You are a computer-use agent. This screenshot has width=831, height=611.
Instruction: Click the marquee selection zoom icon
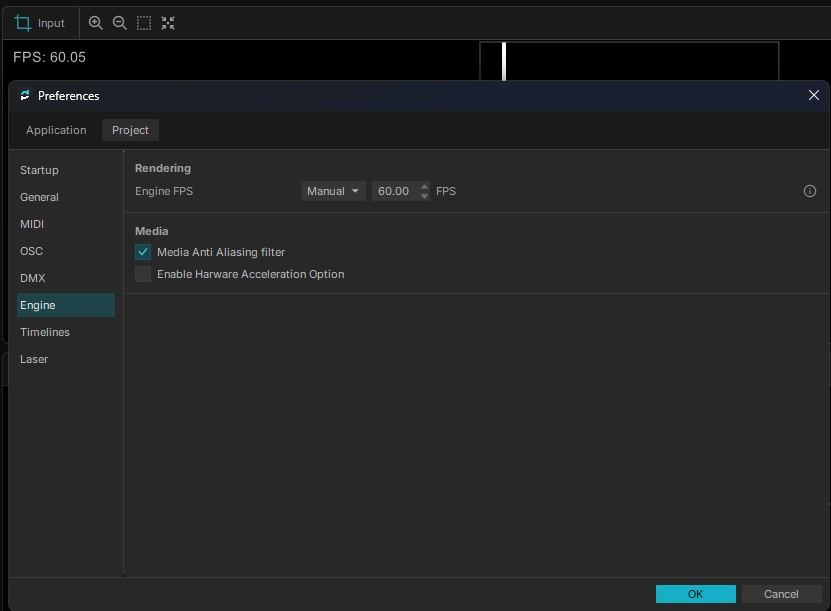pyautogui.click(x=144, y=23)
